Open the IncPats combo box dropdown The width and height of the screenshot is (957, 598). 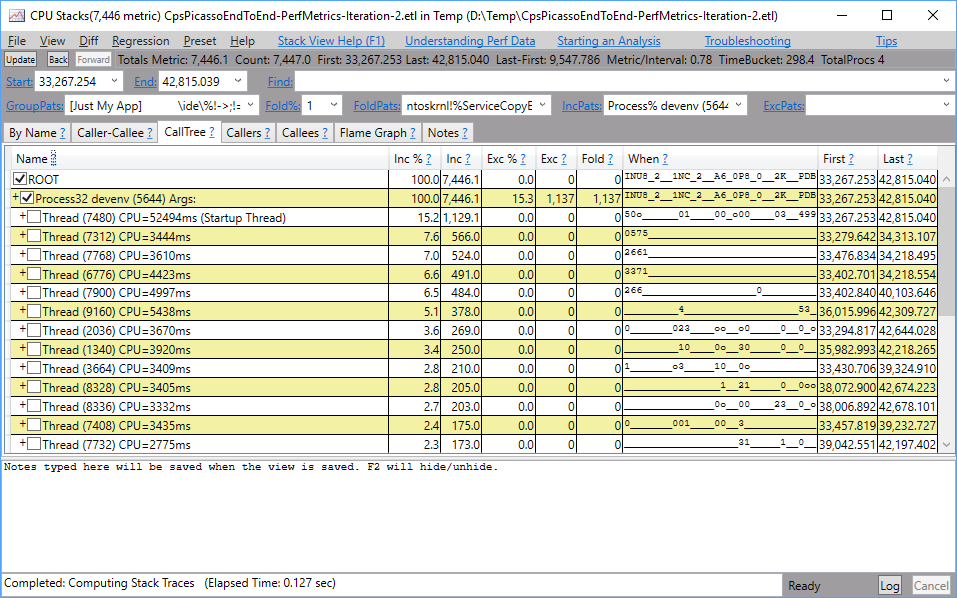pyautogui.click(x=737, y=105)
